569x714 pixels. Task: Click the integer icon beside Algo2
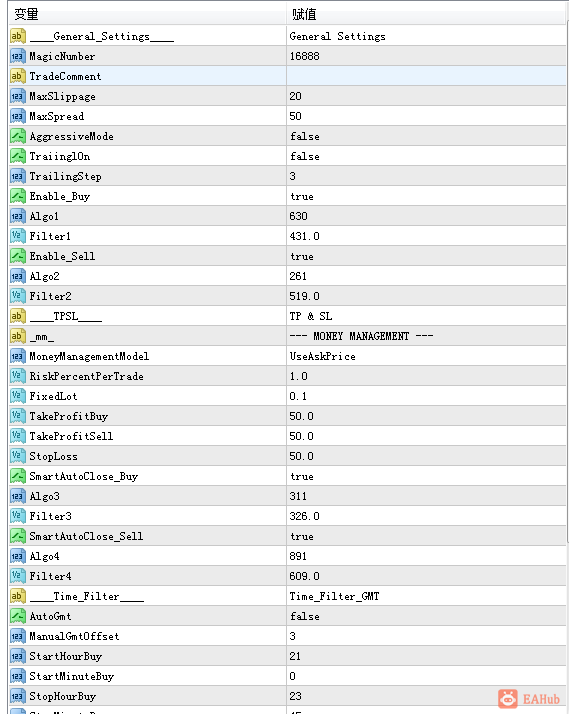point(17,276)
